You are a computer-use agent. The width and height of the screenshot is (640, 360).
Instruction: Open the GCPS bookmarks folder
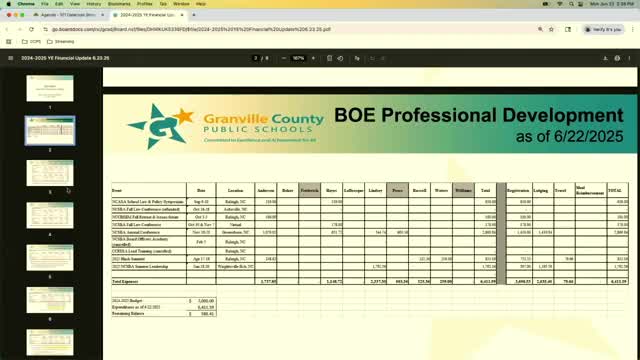31,42
